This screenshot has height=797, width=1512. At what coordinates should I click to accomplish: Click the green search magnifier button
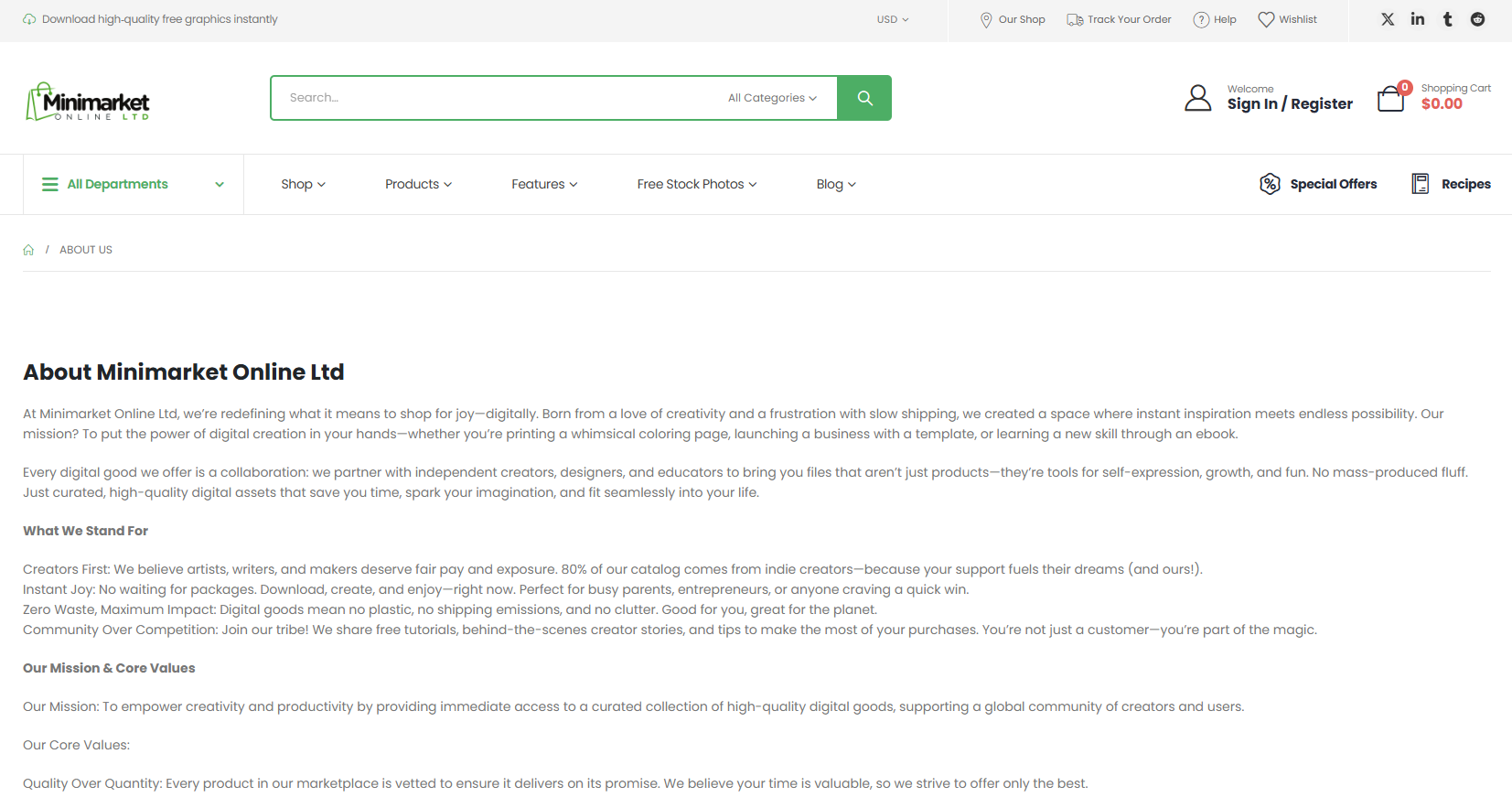[x=864, y=98]
